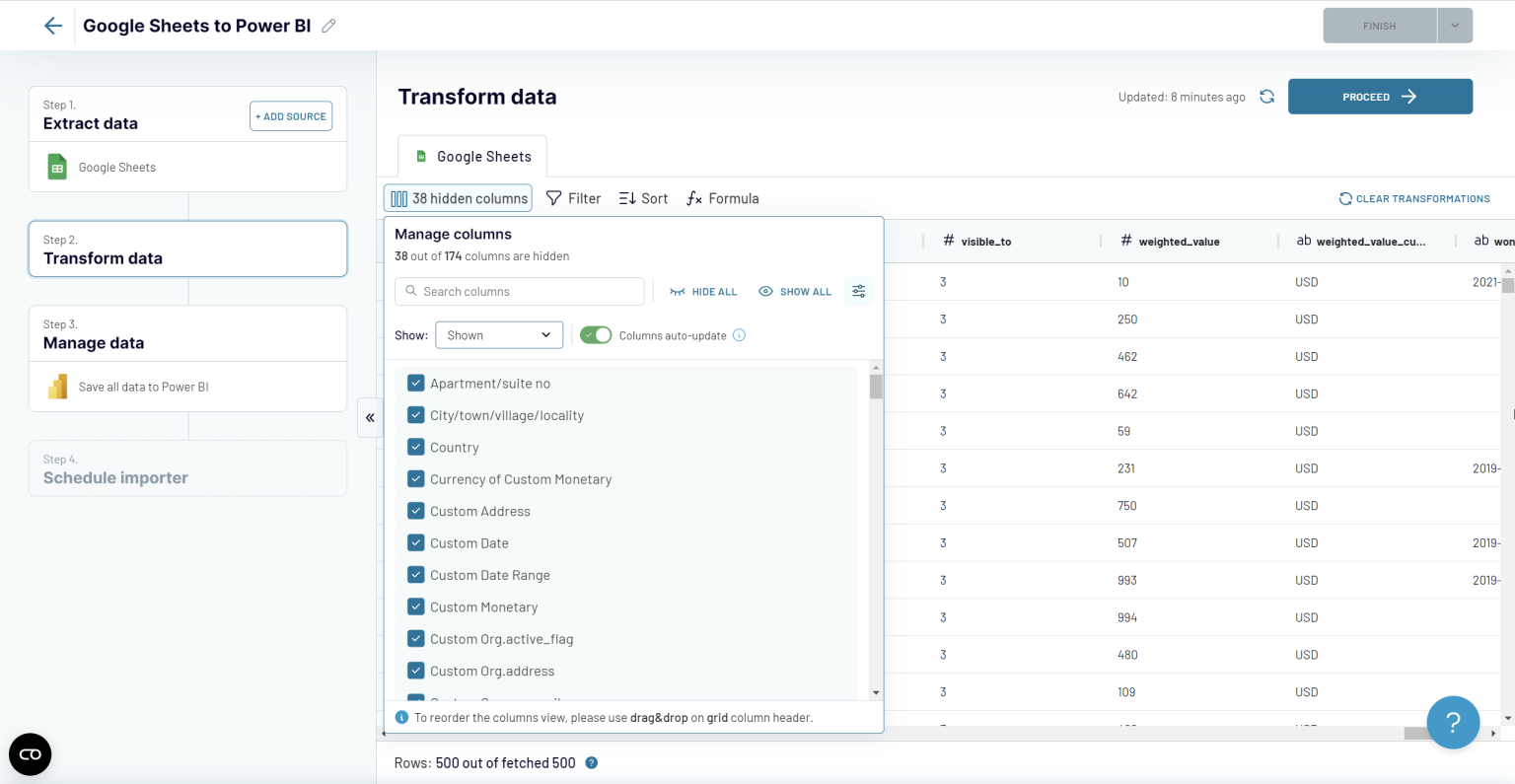
Task: Expand the FINISH button dropdown arrow
Action: (1454, 25)
